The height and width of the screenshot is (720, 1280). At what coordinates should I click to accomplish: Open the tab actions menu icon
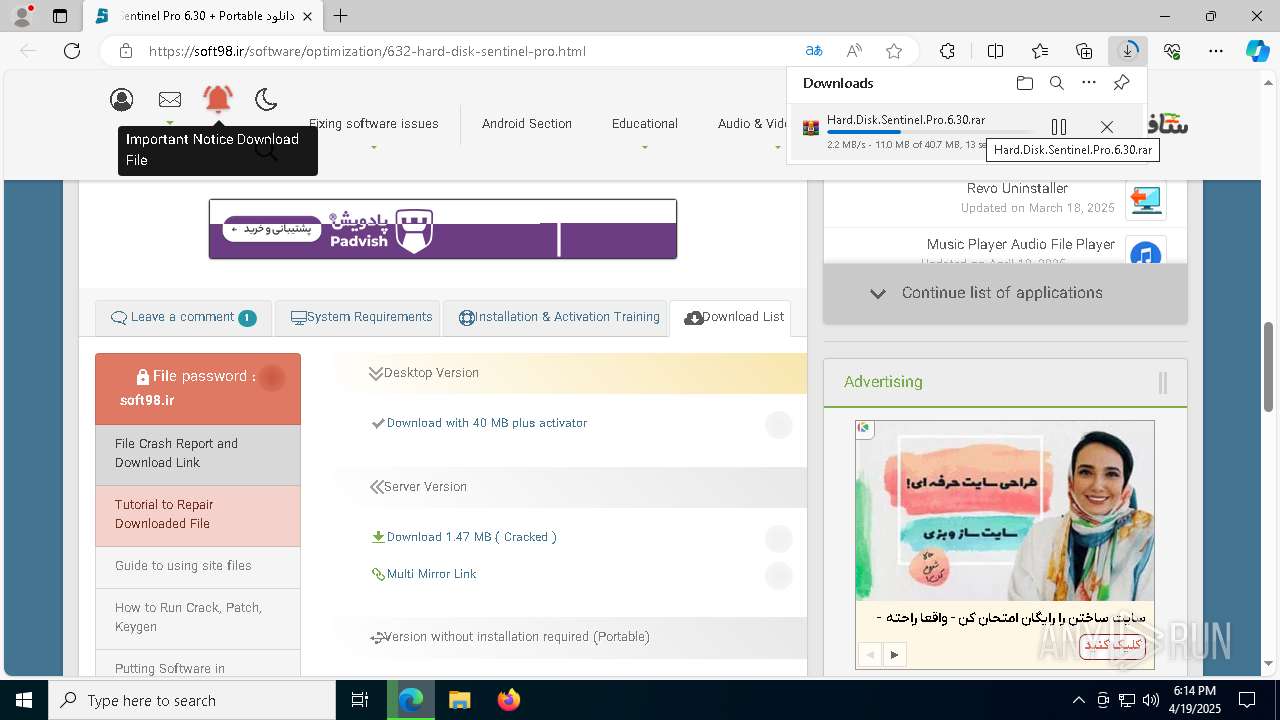click(x=60, y=16)
